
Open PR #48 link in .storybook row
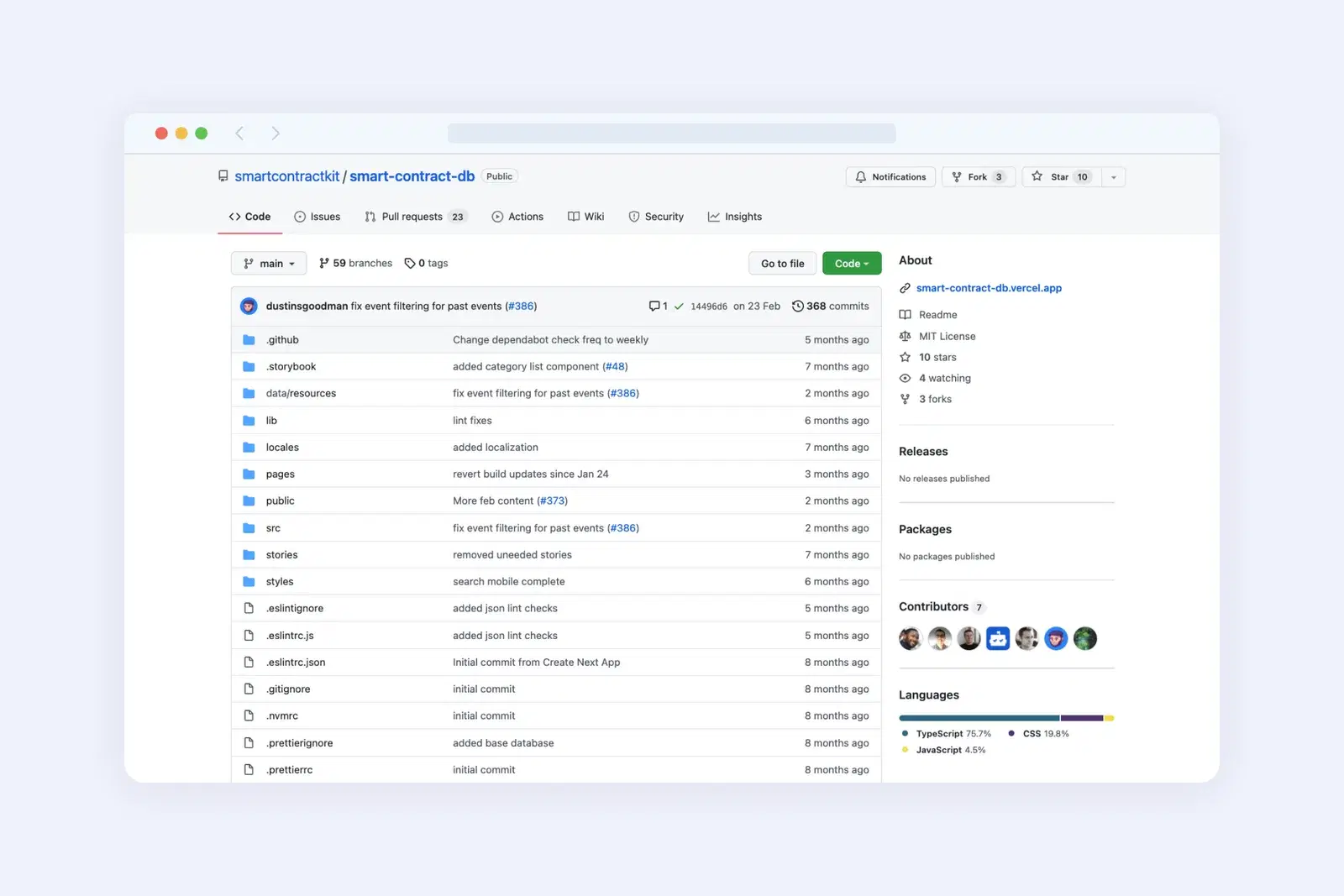(615, 367)
